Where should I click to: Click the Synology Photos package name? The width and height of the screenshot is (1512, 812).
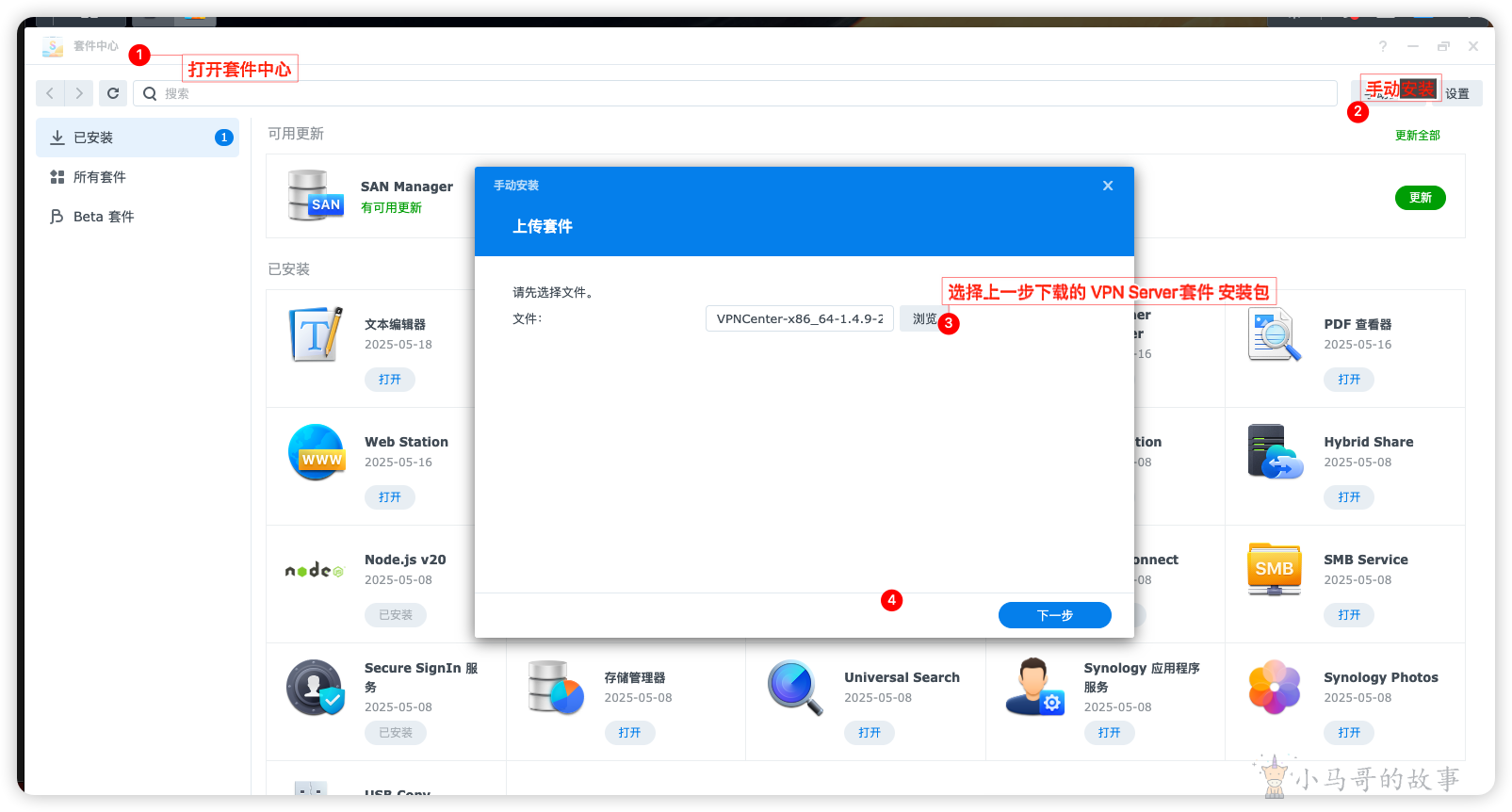tap(1381, 677)
